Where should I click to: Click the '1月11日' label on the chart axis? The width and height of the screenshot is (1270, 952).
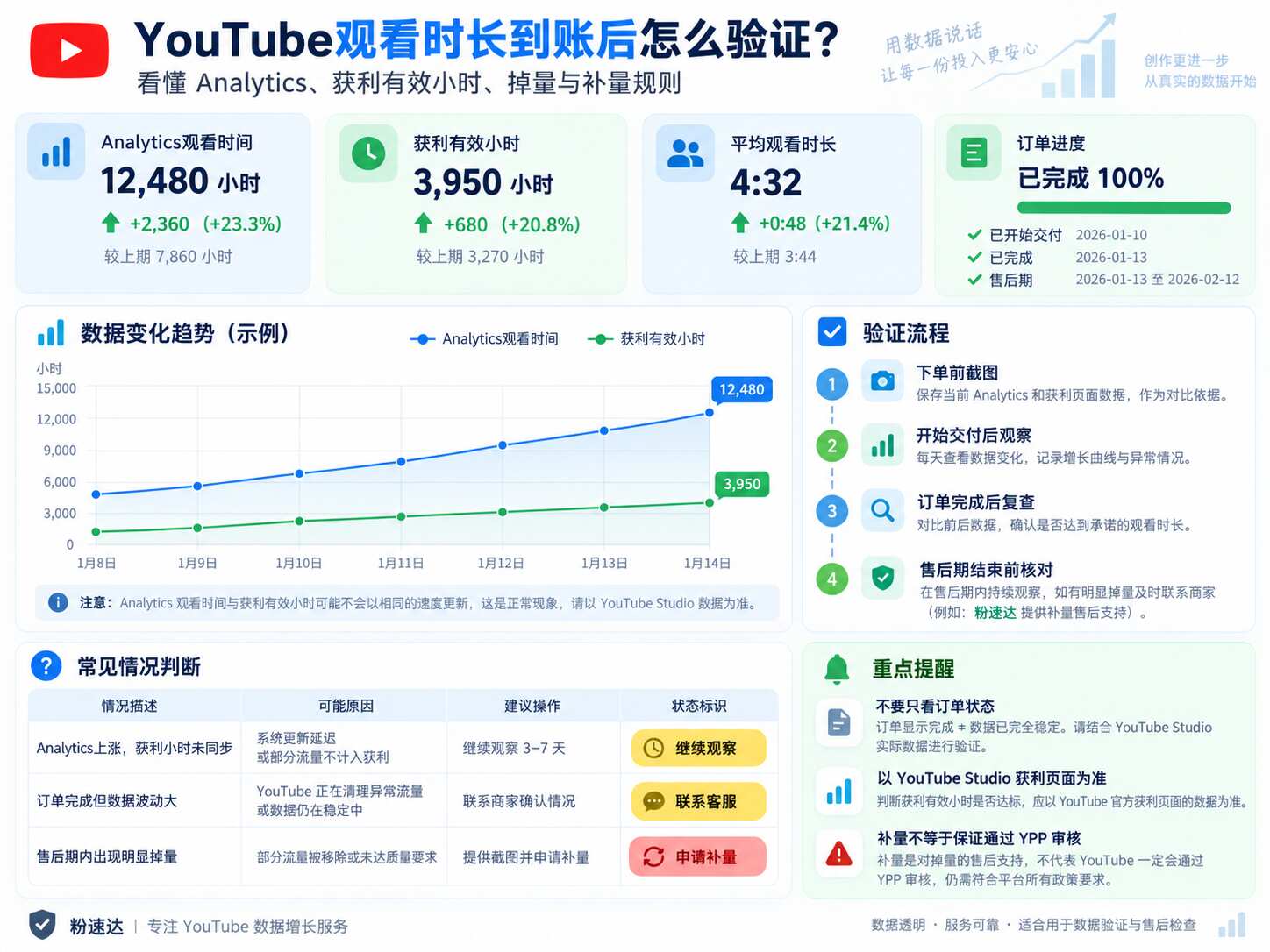(x=400, y=563)
